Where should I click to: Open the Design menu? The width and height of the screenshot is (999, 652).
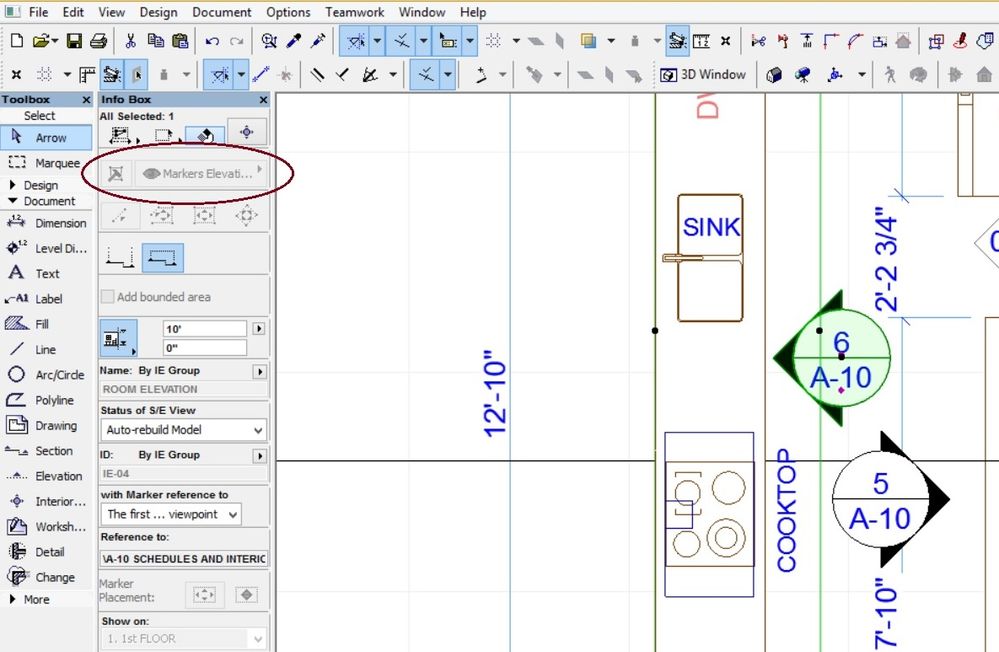click(x=158, y=12)
